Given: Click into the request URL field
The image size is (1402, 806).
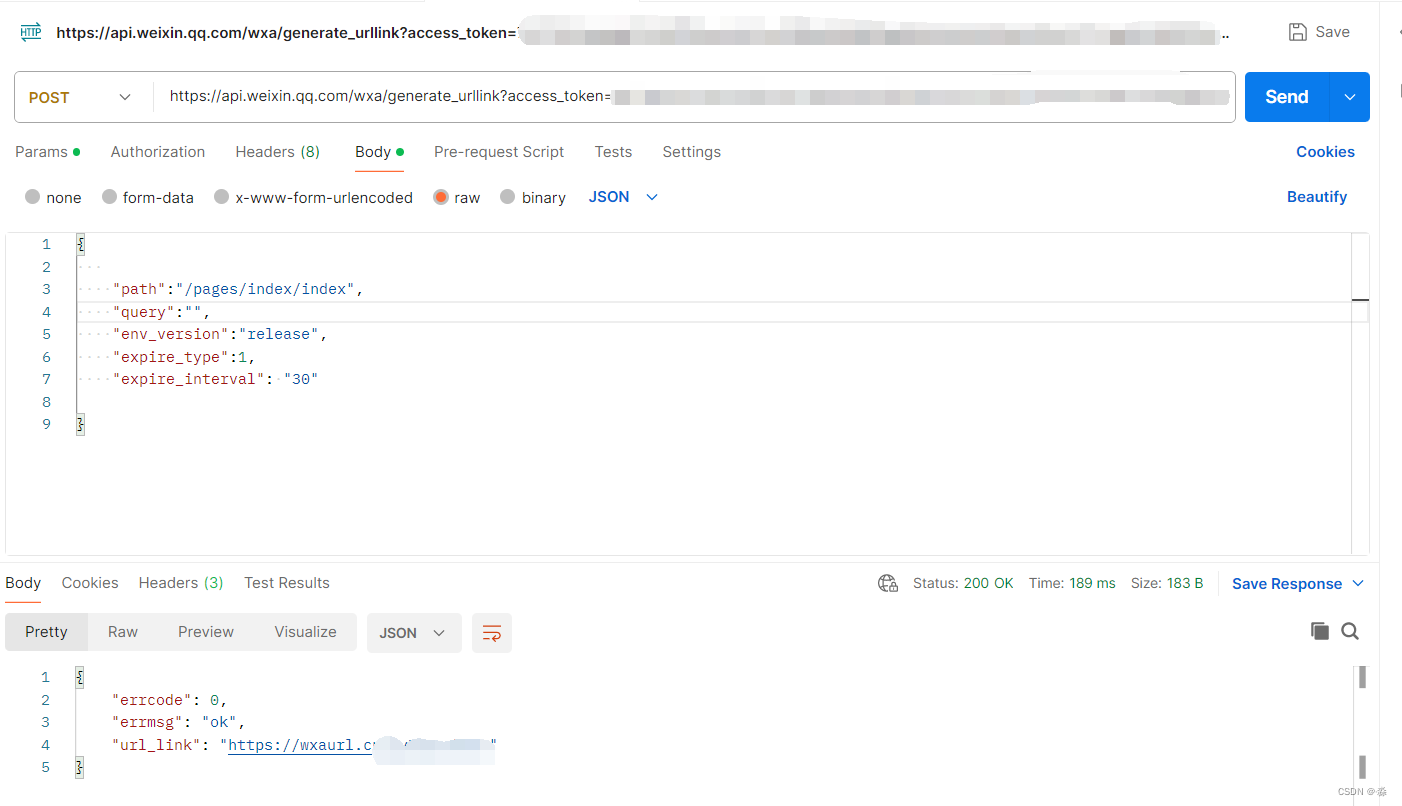Looking at the screenshot, I should (x=694, y=97).
